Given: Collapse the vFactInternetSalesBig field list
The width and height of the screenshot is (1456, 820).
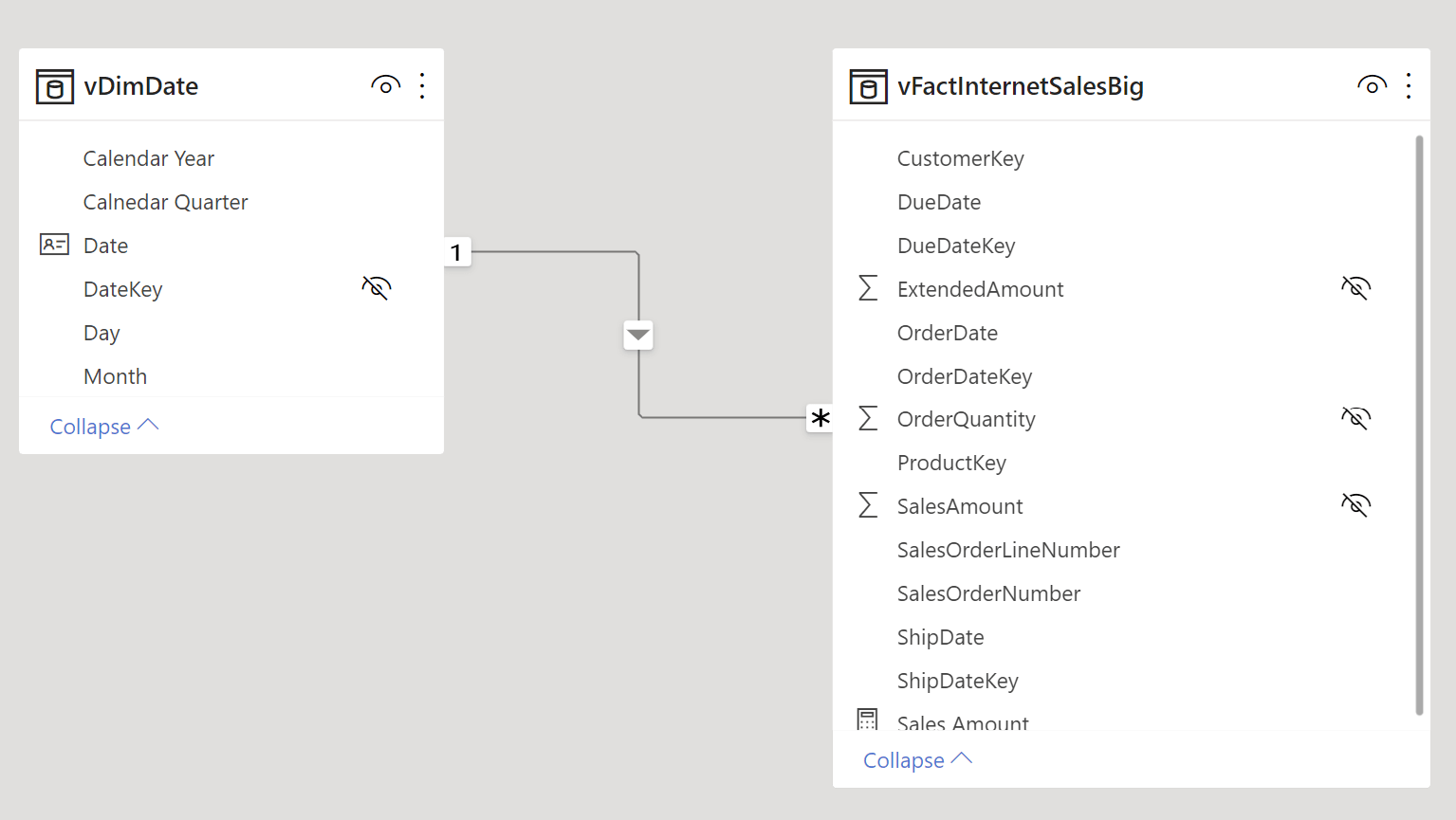Looking at the screenshot, I should pos(916,759).
